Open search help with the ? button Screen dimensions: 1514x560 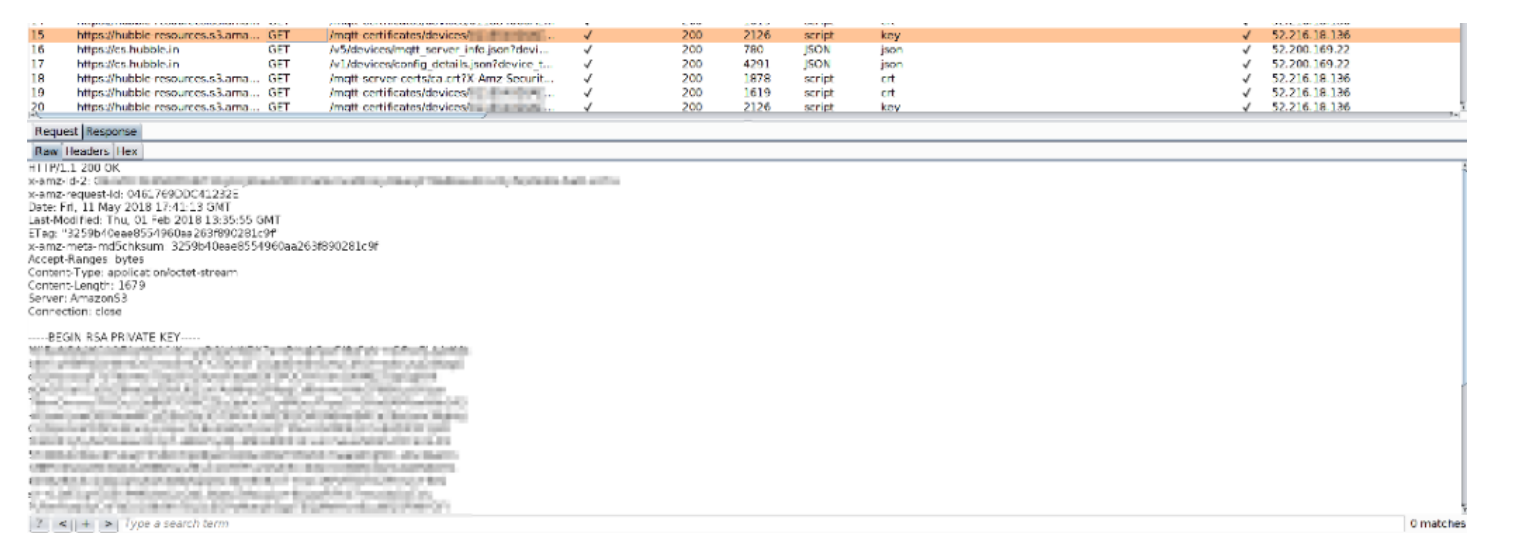click(39, 524)
